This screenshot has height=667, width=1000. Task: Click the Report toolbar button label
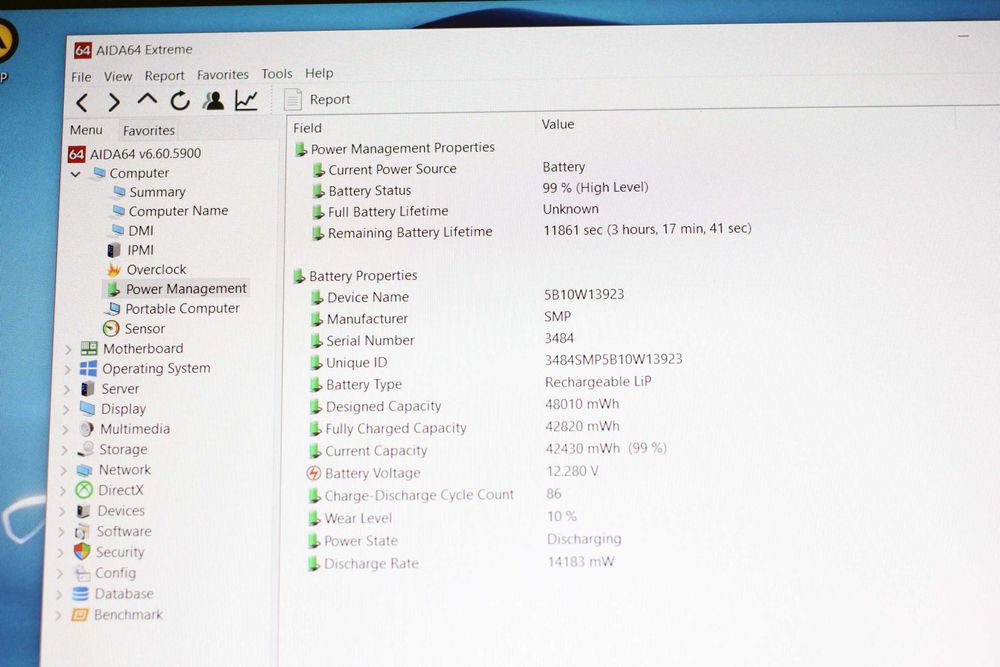tap(330, 99)
